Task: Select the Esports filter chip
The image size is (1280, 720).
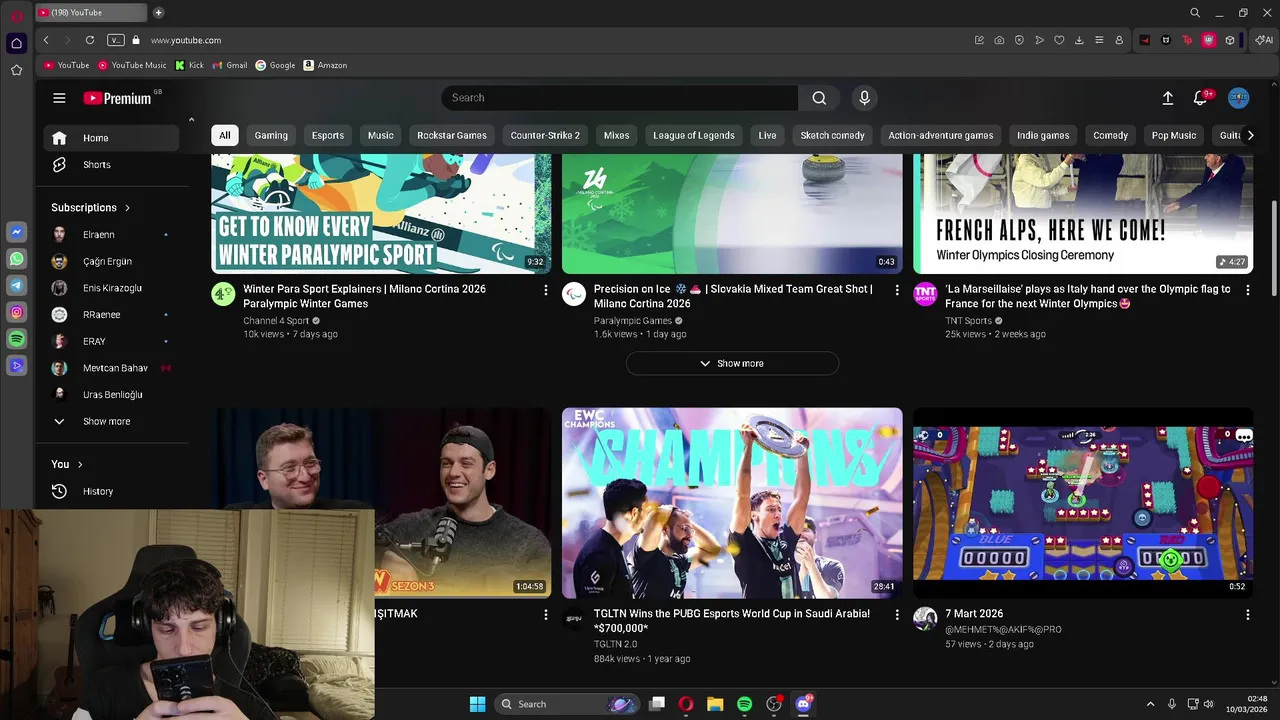Action: pos(328,136)
